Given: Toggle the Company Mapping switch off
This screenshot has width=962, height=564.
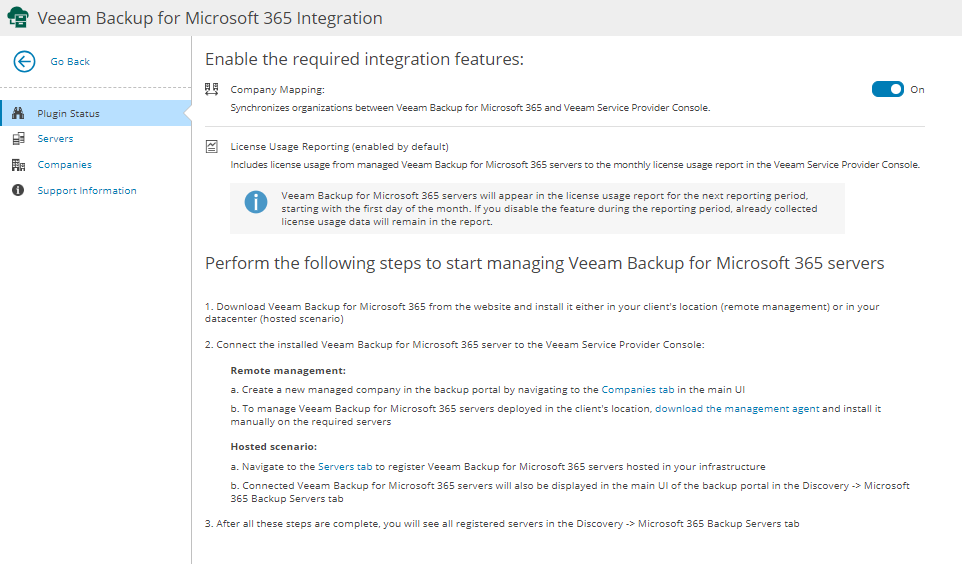Looking at the screenshot, I should click(887, 89).
